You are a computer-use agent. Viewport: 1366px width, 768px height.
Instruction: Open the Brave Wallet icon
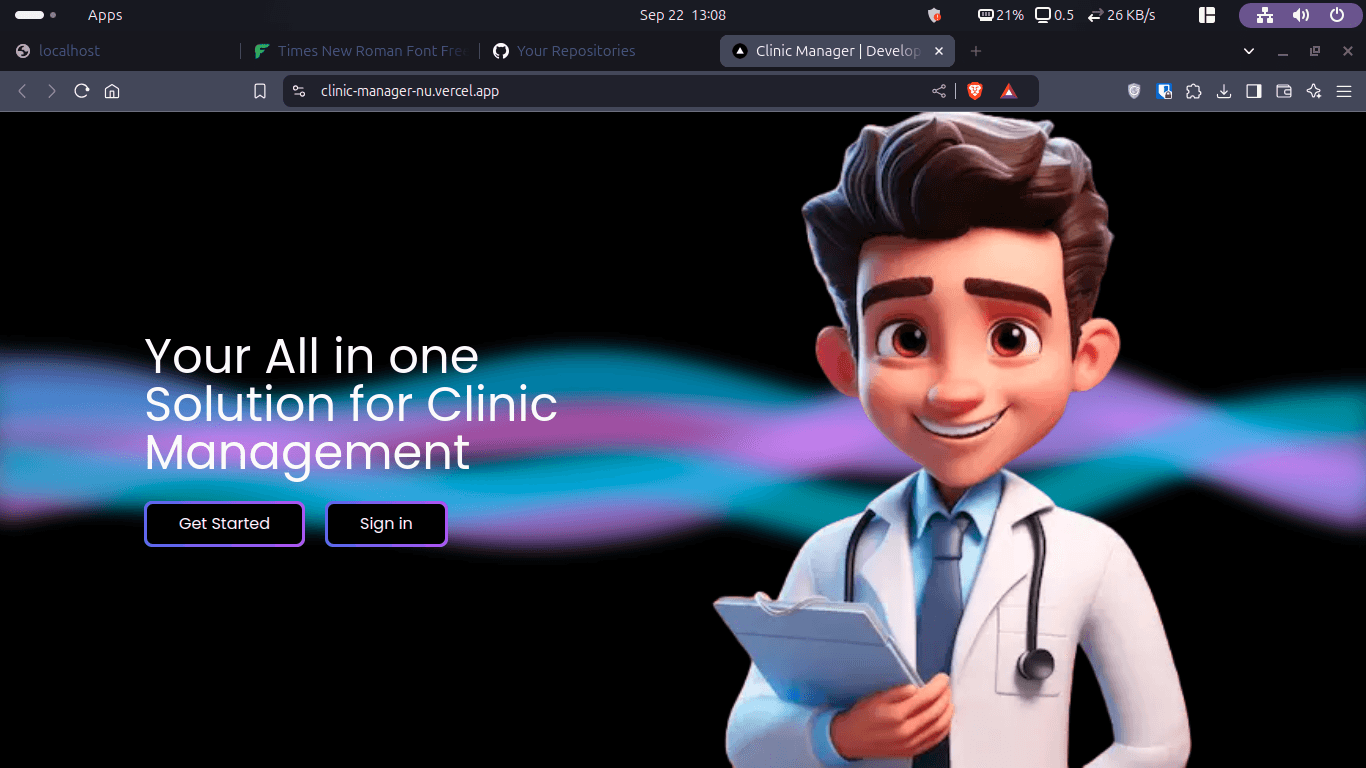pyautogui.click(x=1284, y=91)
